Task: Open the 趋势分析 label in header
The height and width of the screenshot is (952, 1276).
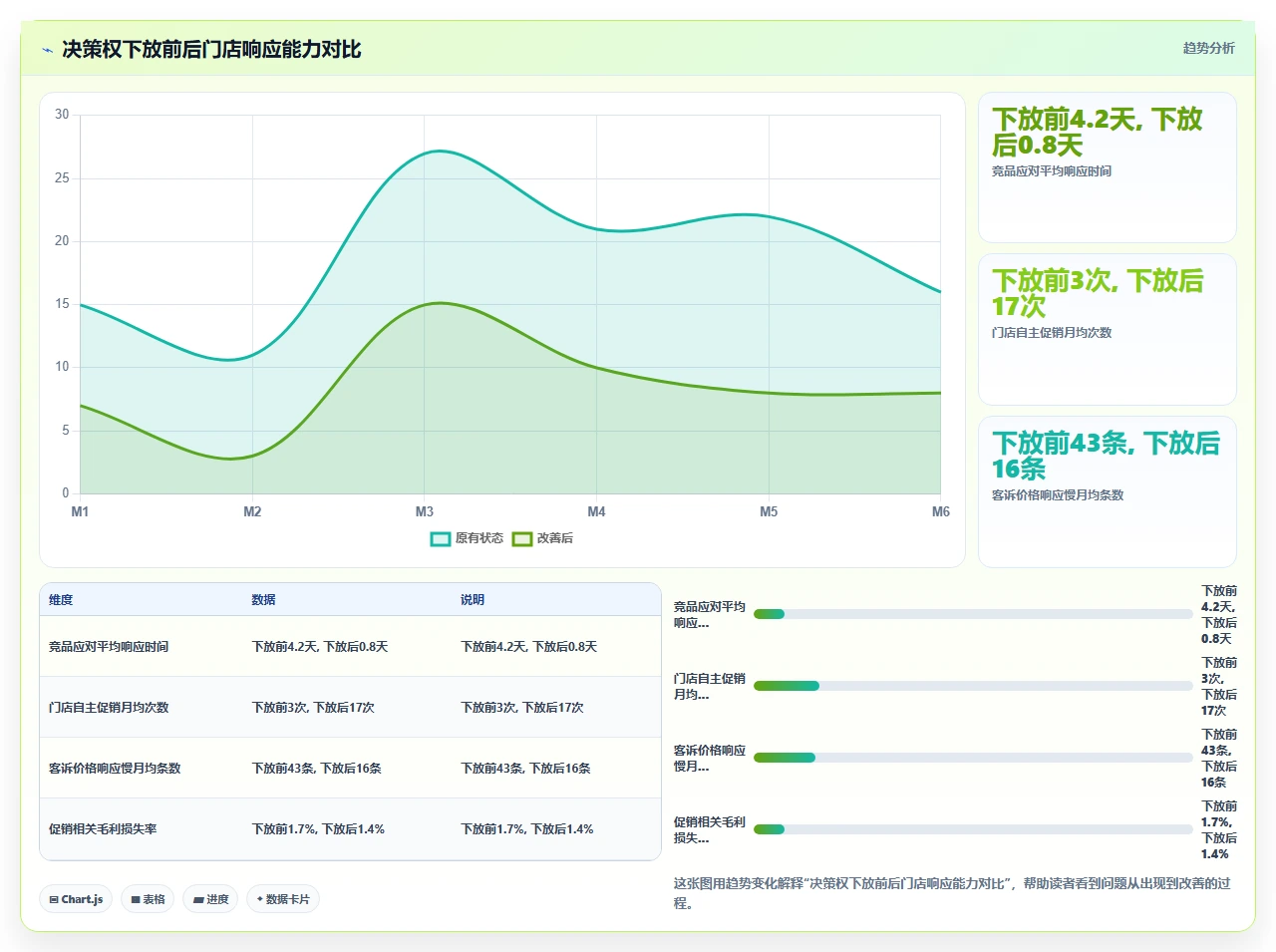Action: 1208,48
